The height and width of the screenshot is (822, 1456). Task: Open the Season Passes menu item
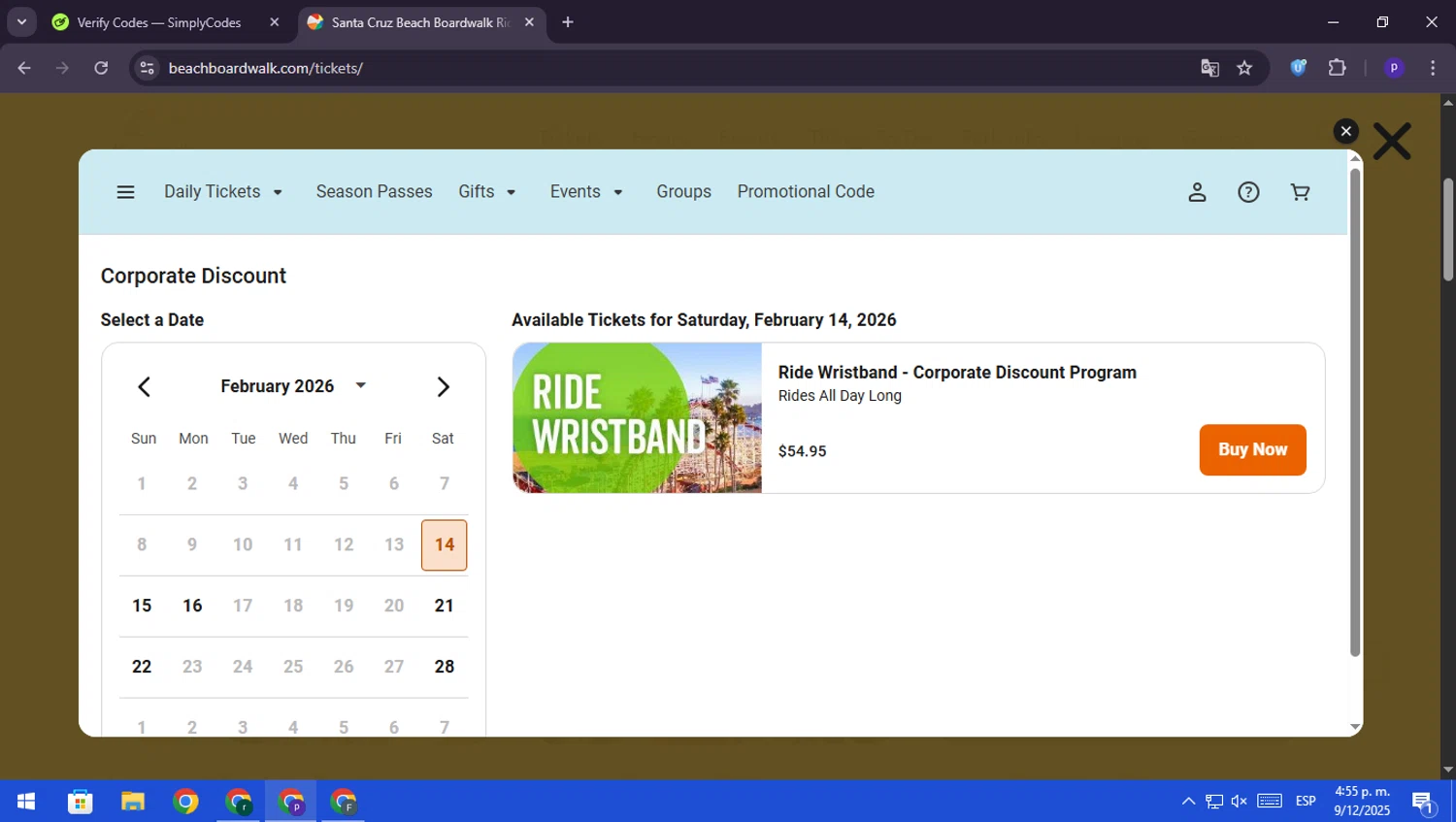coord(374,192)
